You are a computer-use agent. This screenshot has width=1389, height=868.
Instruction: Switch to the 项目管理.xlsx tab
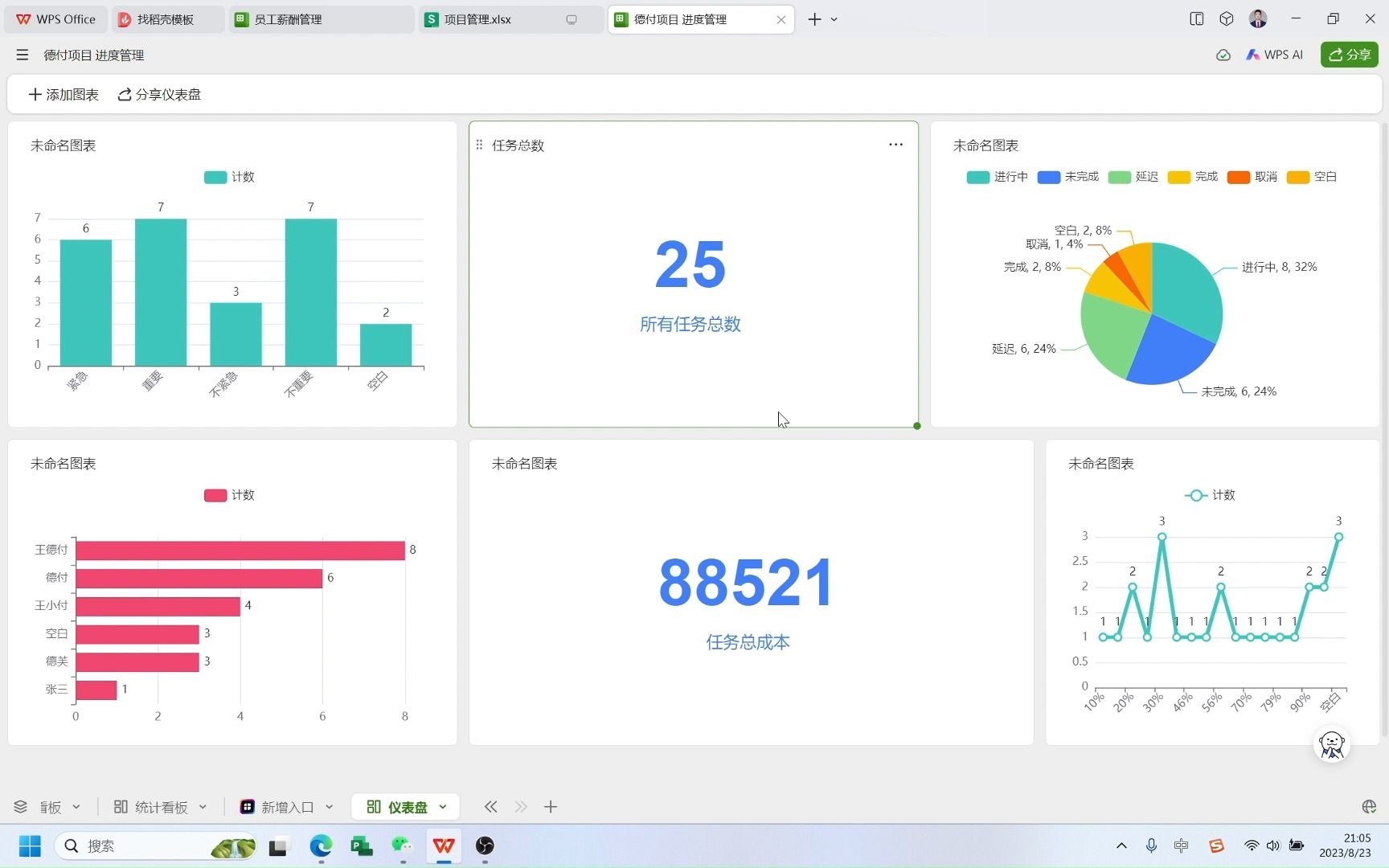tap(510, 19)
